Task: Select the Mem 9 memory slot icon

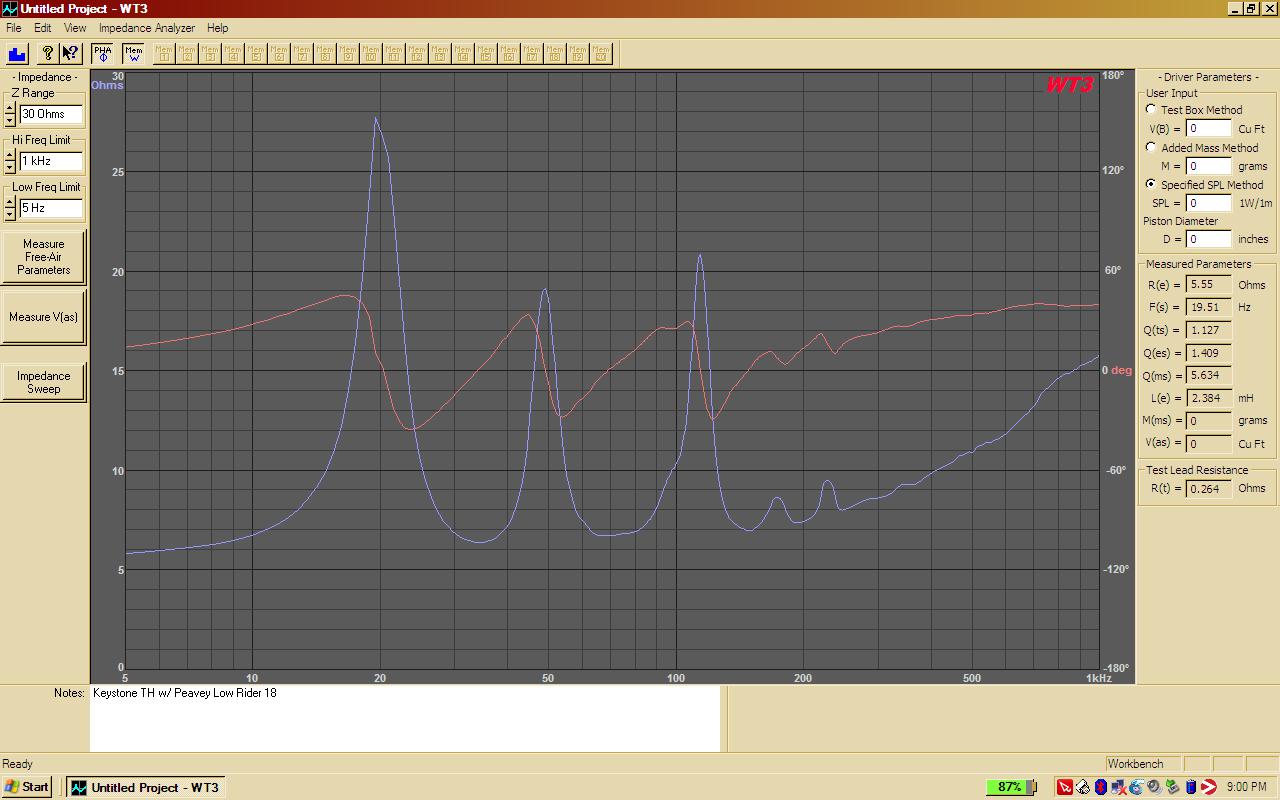Action: 349,53
